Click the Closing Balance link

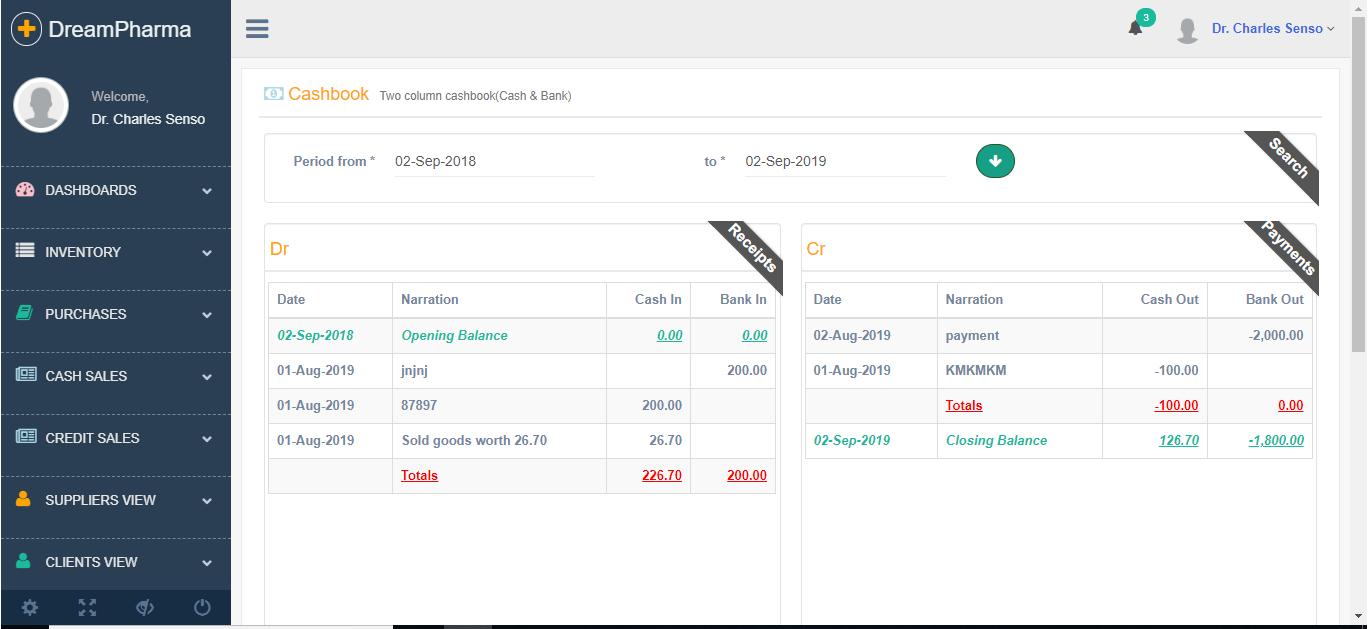[996, 440]
